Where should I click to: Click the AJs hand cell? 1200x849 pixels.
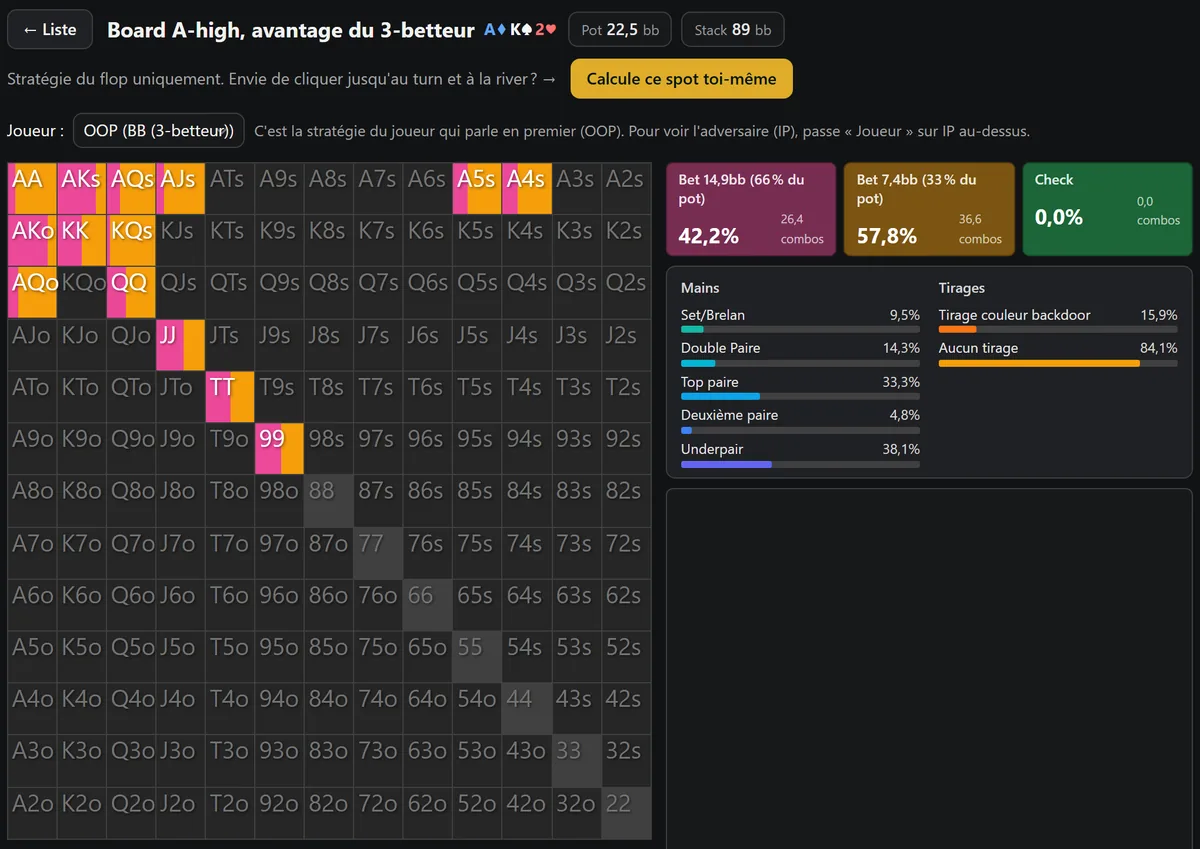click(x=181, y=188)
